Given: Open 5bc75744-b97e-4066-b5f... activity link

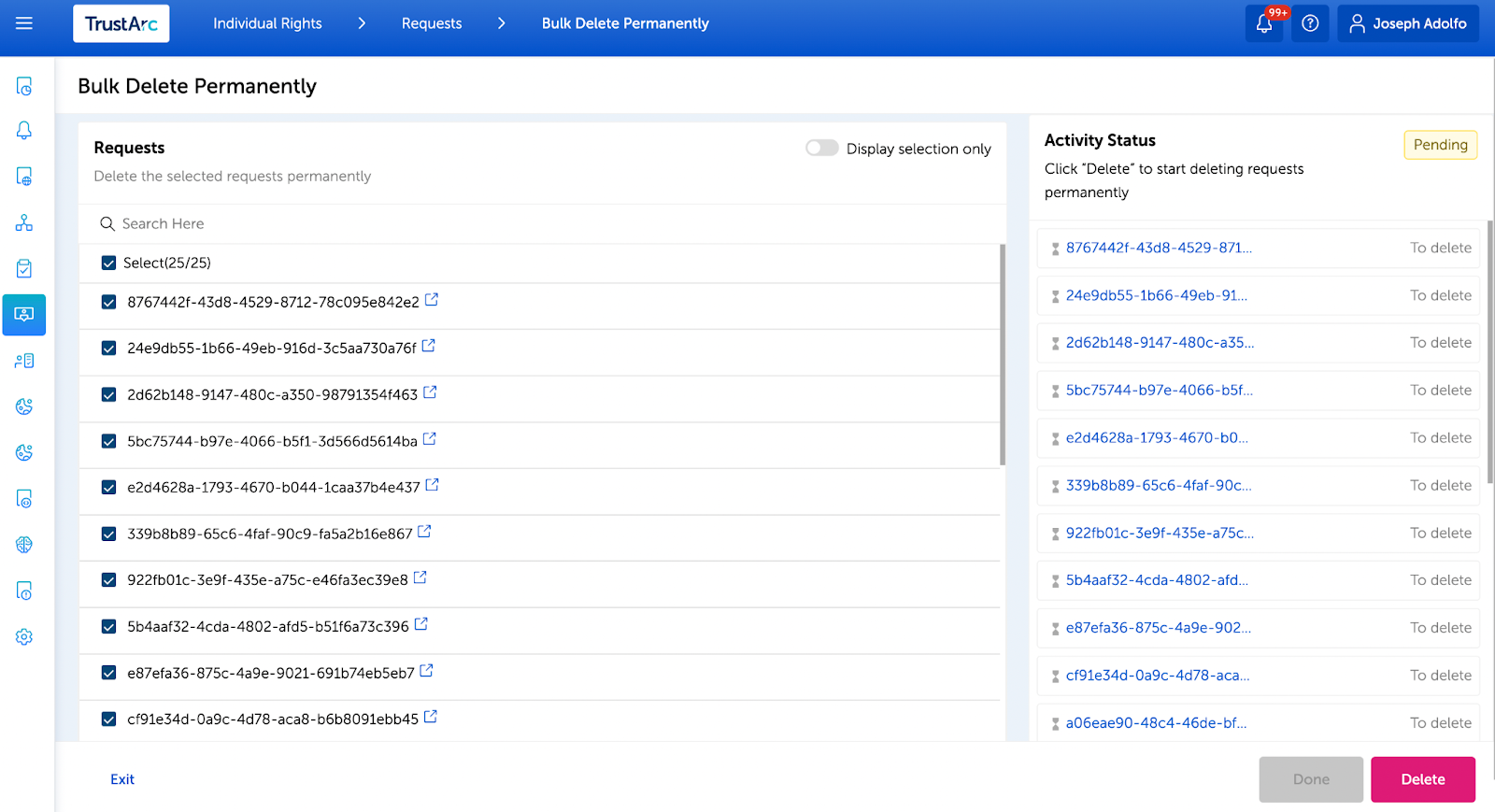Looking at the screenshot, I should click(x=1160, y=391).
